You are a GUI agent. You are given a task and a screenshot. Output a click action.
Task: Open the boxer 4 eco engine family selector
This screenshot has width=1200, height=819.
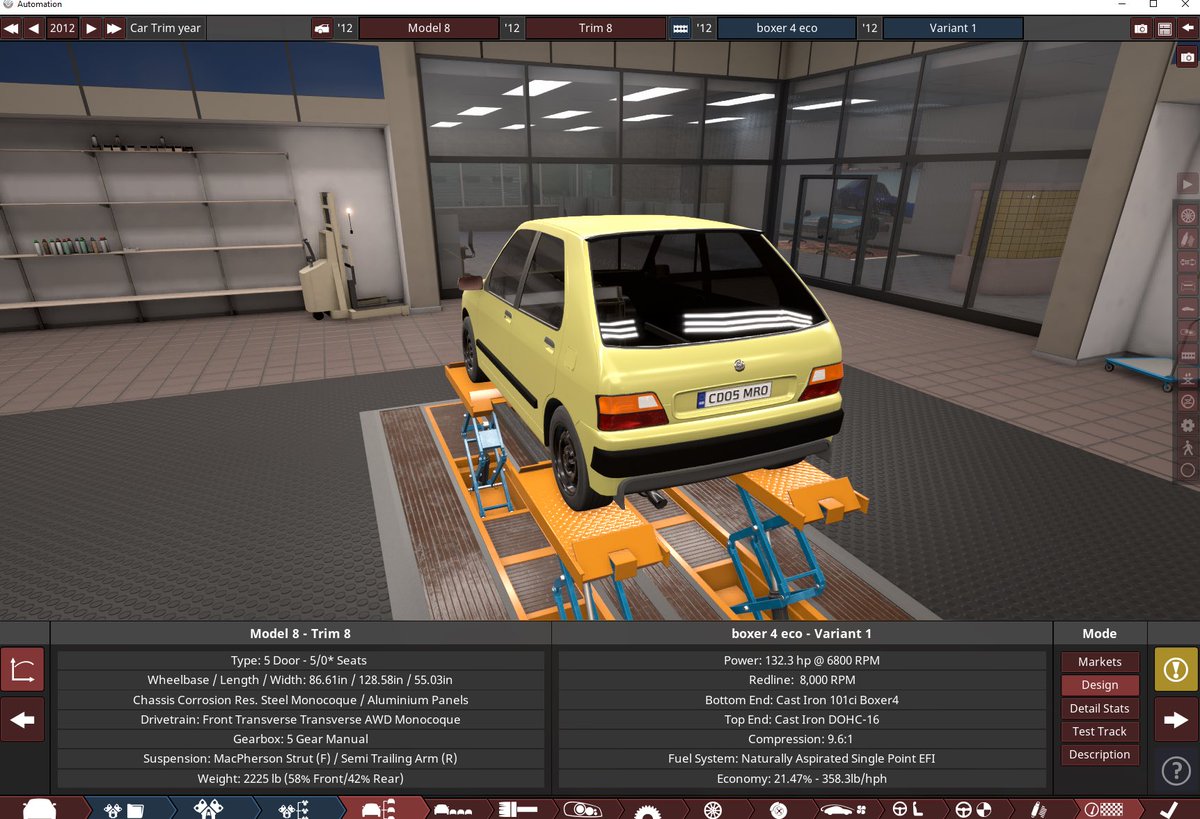(x=787, y=28)
